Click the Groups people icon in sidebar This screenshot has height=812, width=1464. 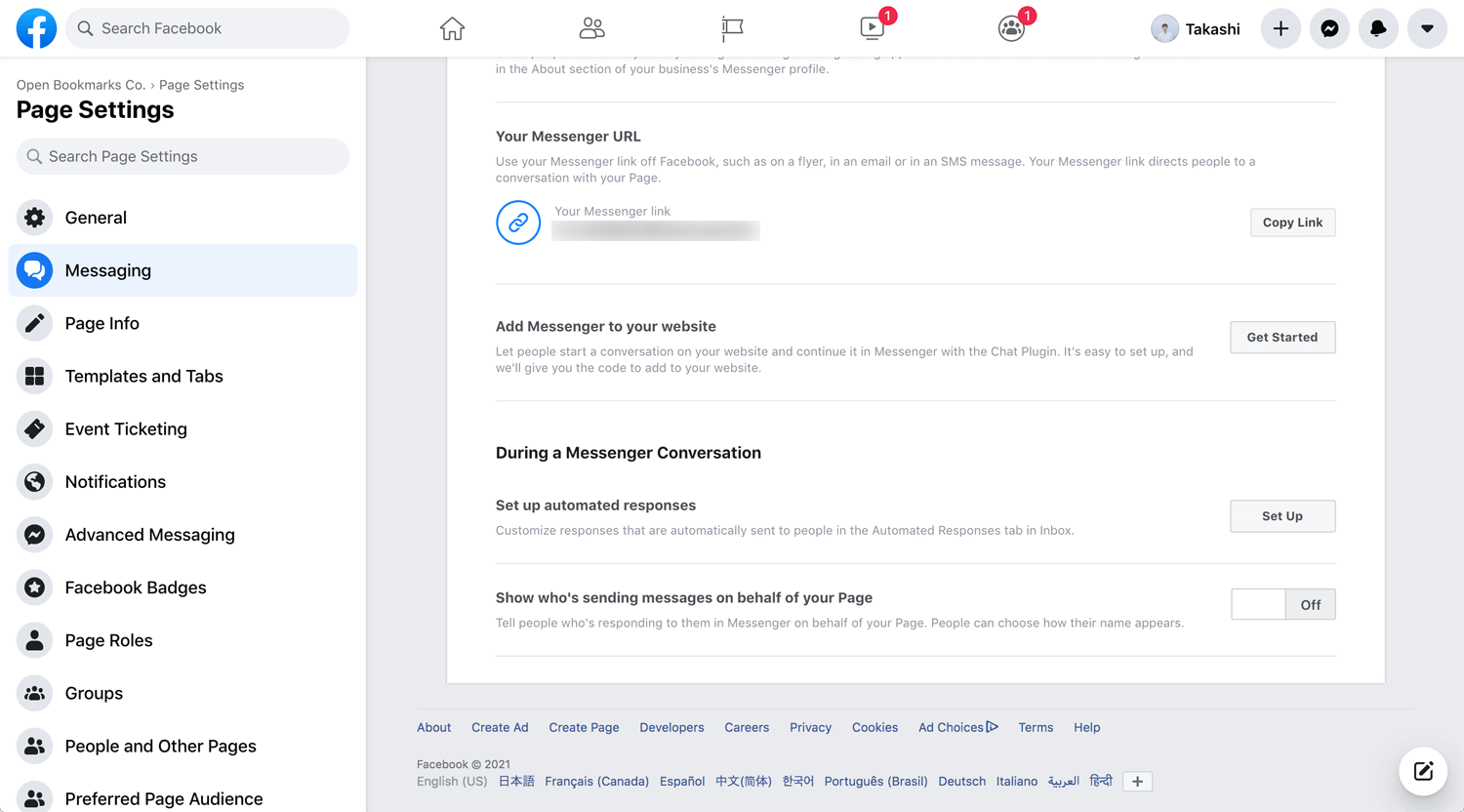coord(34,692)
